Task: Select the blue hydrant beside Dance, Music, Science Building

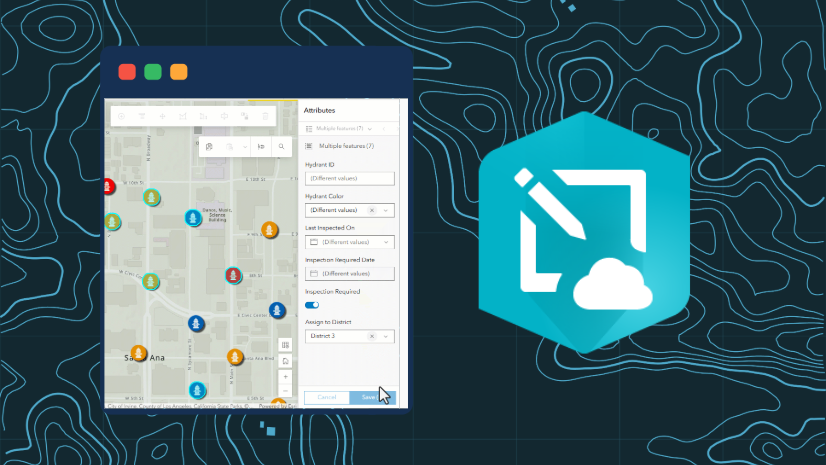Action: 193,217
